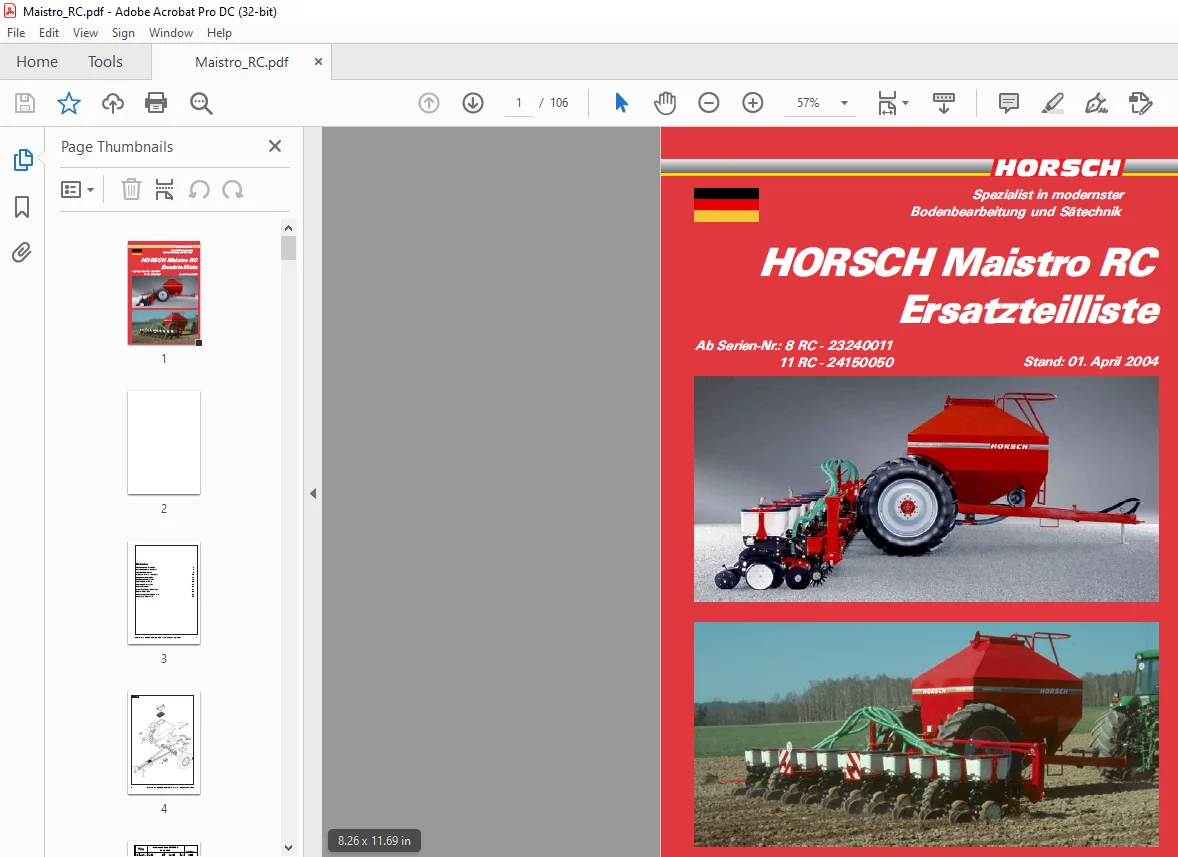Viewport: 1178px width, 857px height.
Task: Open the Stamp tool
Action: pyautogui.click(x=1140, y=103)
